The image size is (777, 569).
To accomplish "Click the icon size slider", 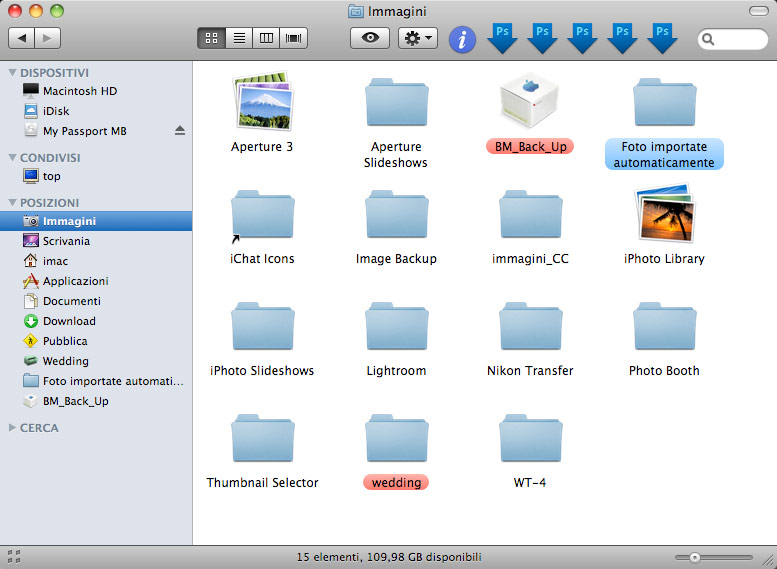I will pos(714,558).
